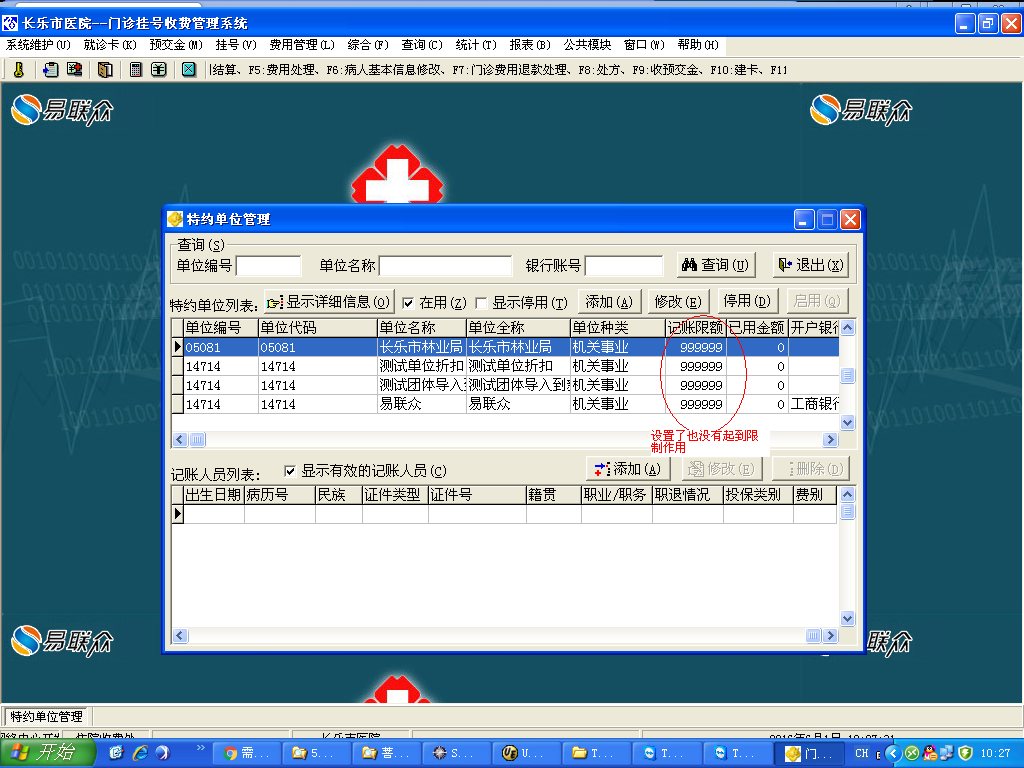Focus the 银行账号 input field
The height and width of the screenshot is (768, 1024).
click(x=624, y=266)
